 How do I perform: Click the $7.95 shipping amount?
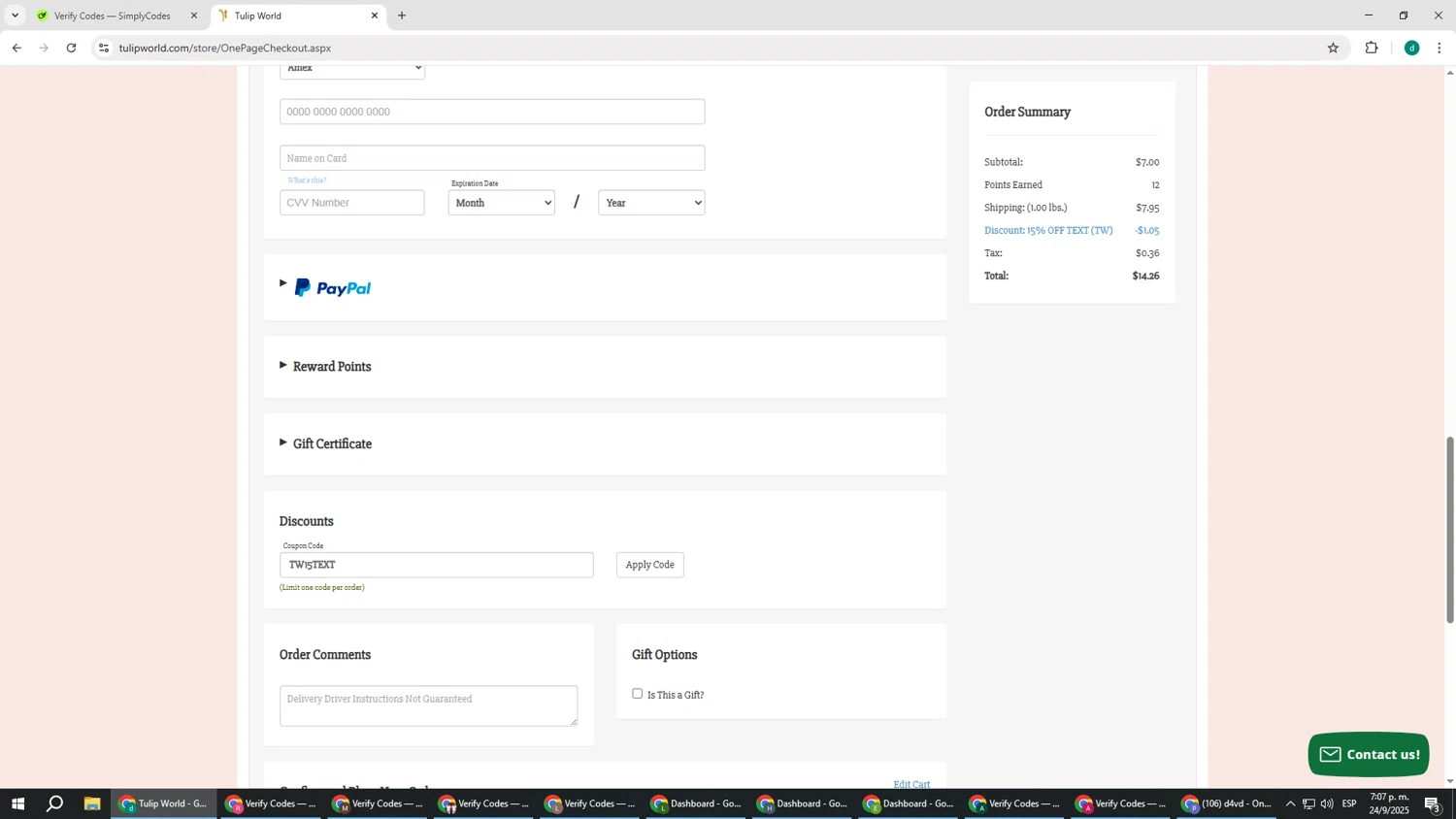1147,208
